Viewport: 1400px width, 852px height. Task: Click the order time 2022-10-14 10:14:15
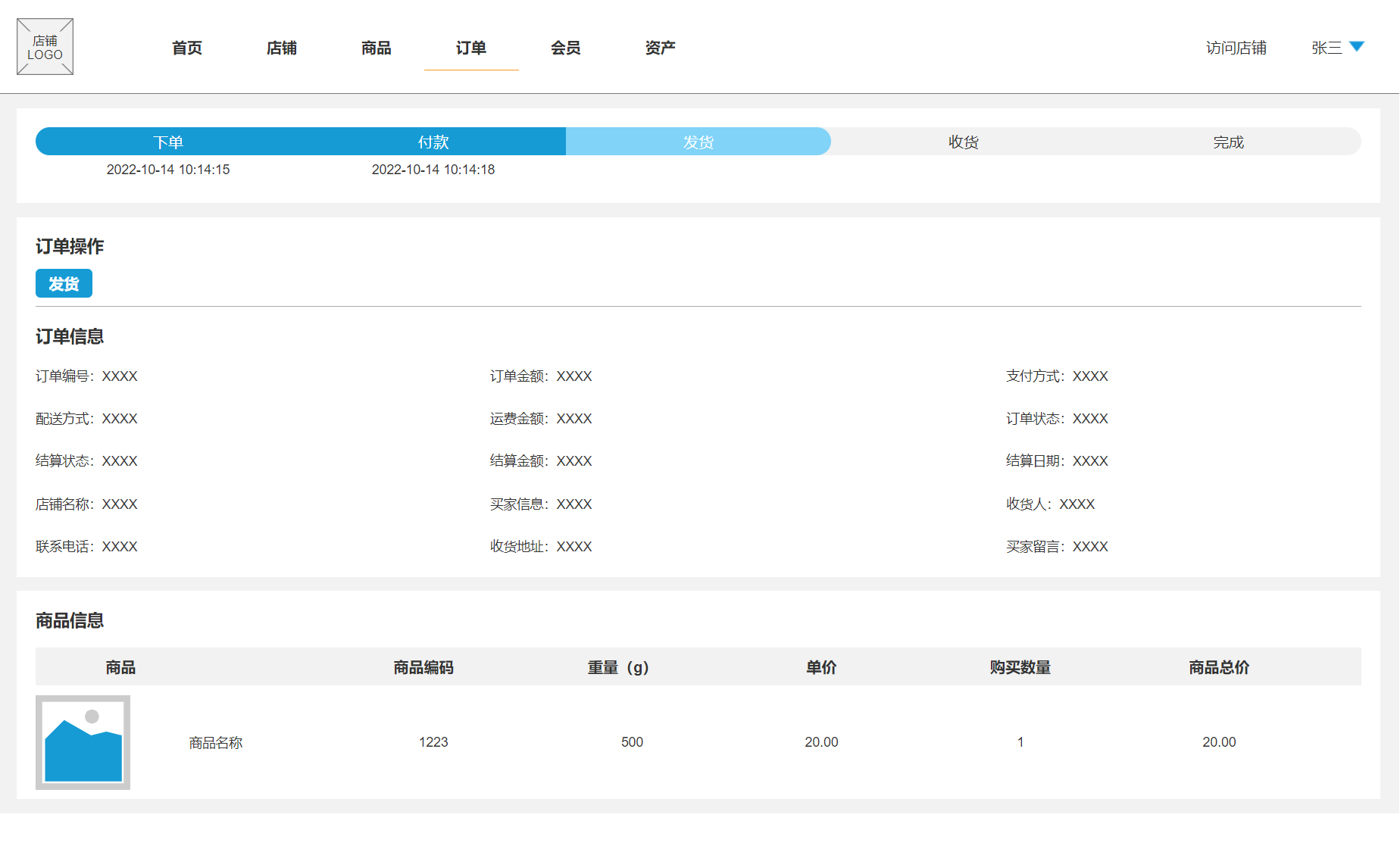168,170
